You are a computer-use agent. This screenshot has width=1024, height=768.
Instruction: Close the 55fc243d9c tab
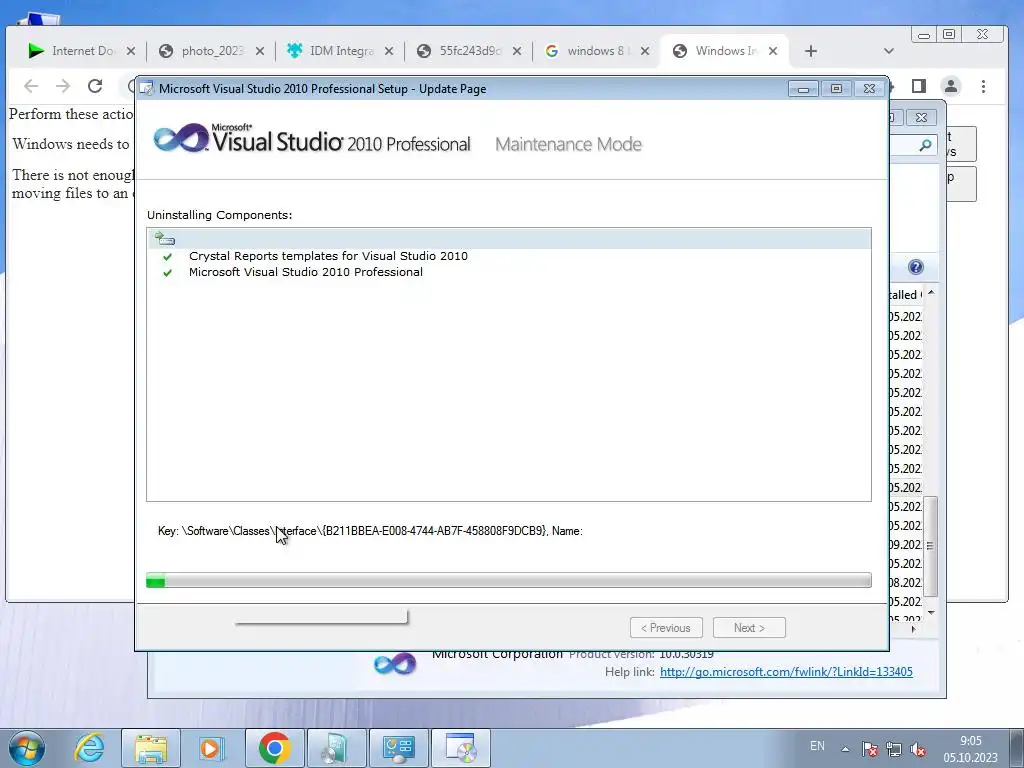pyautogui.click(x=517, y=51)
